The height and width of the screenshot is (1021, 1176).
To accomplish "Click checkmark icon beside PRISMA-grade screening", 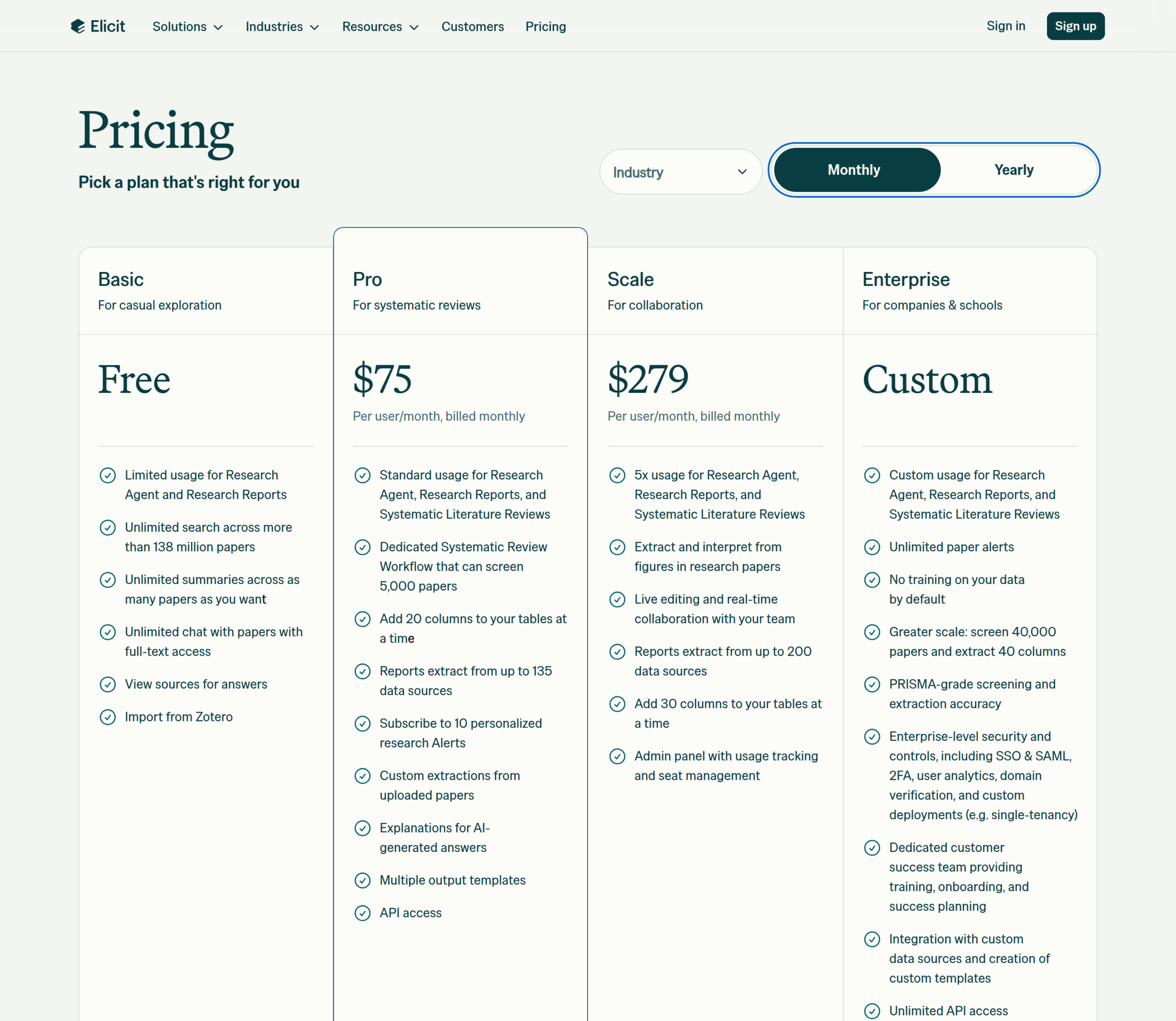I will click(872, 684).
